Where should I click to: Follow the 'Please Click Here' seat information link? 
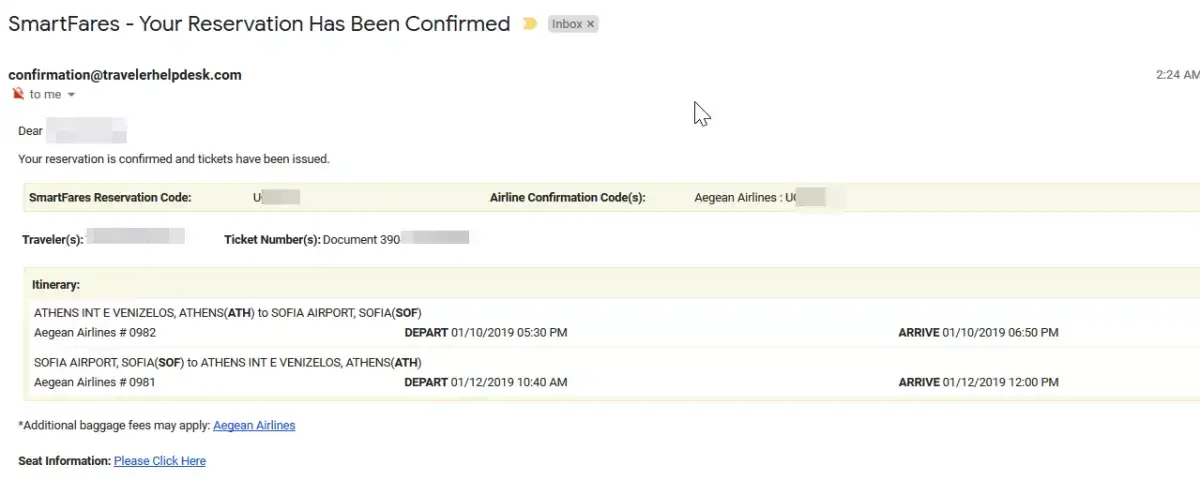coord(160,461)
